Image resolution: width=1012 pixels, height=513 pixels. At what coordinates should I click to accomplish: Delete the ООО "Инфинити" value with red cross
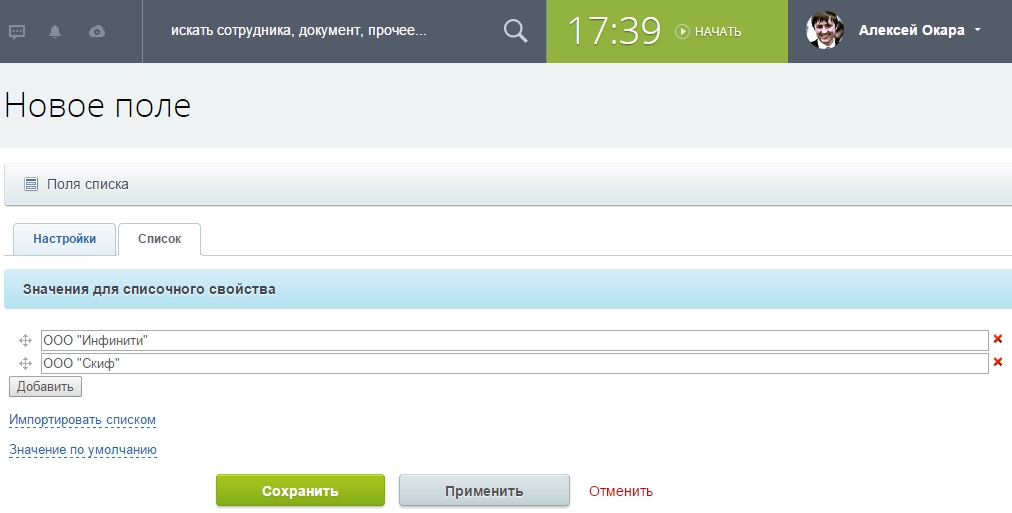(997, 340)
